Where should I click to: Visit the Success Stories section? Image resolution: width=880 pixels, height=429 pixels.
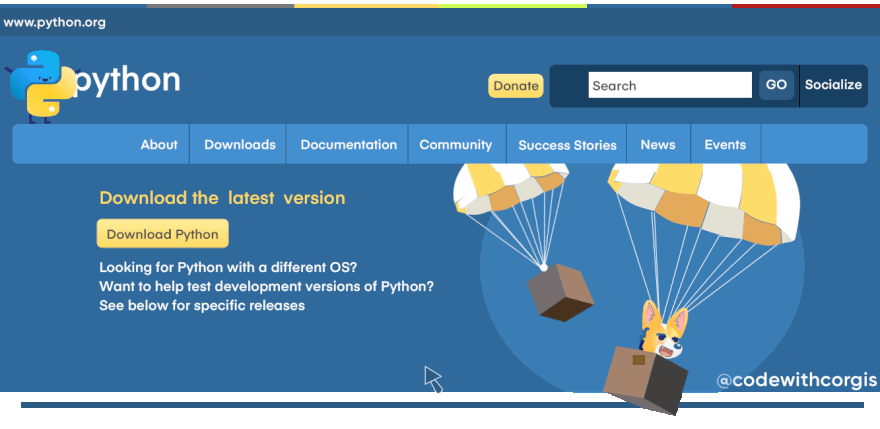pos(567,145)
